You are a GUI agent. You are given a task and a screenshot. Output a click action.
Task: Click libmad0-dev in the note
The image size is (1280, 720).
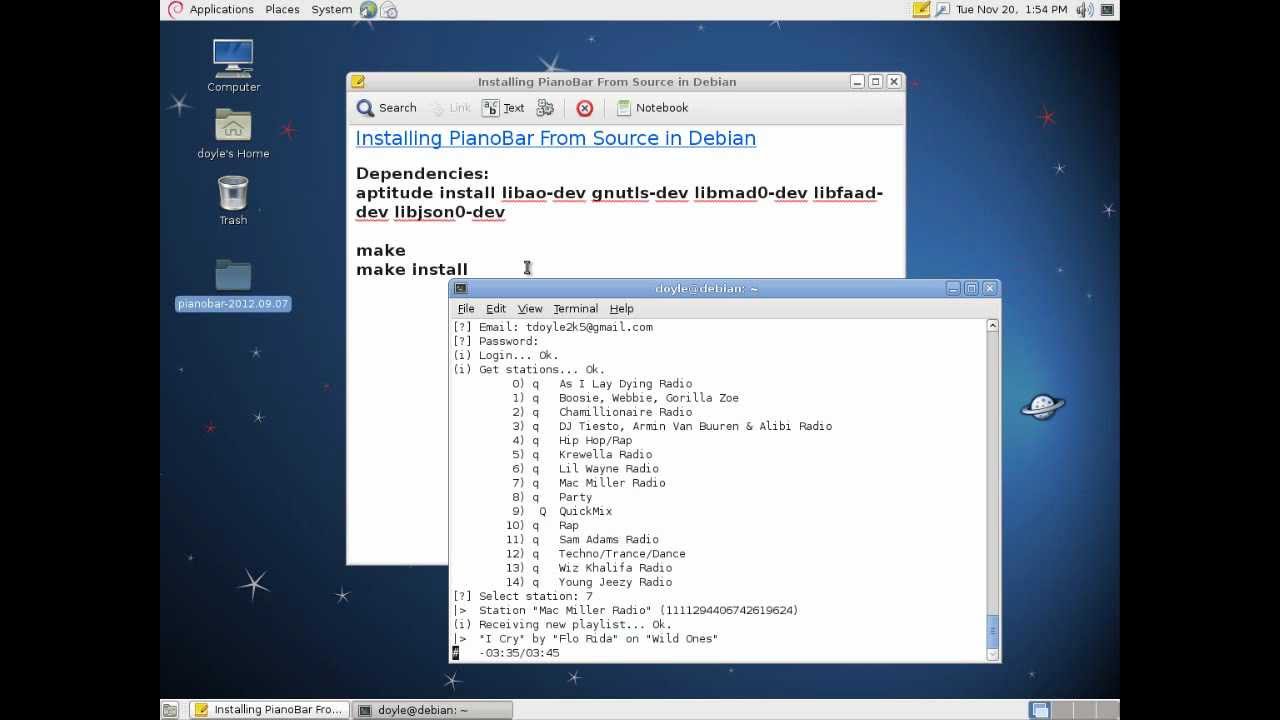pyautogui.click(x=751, y=193)
